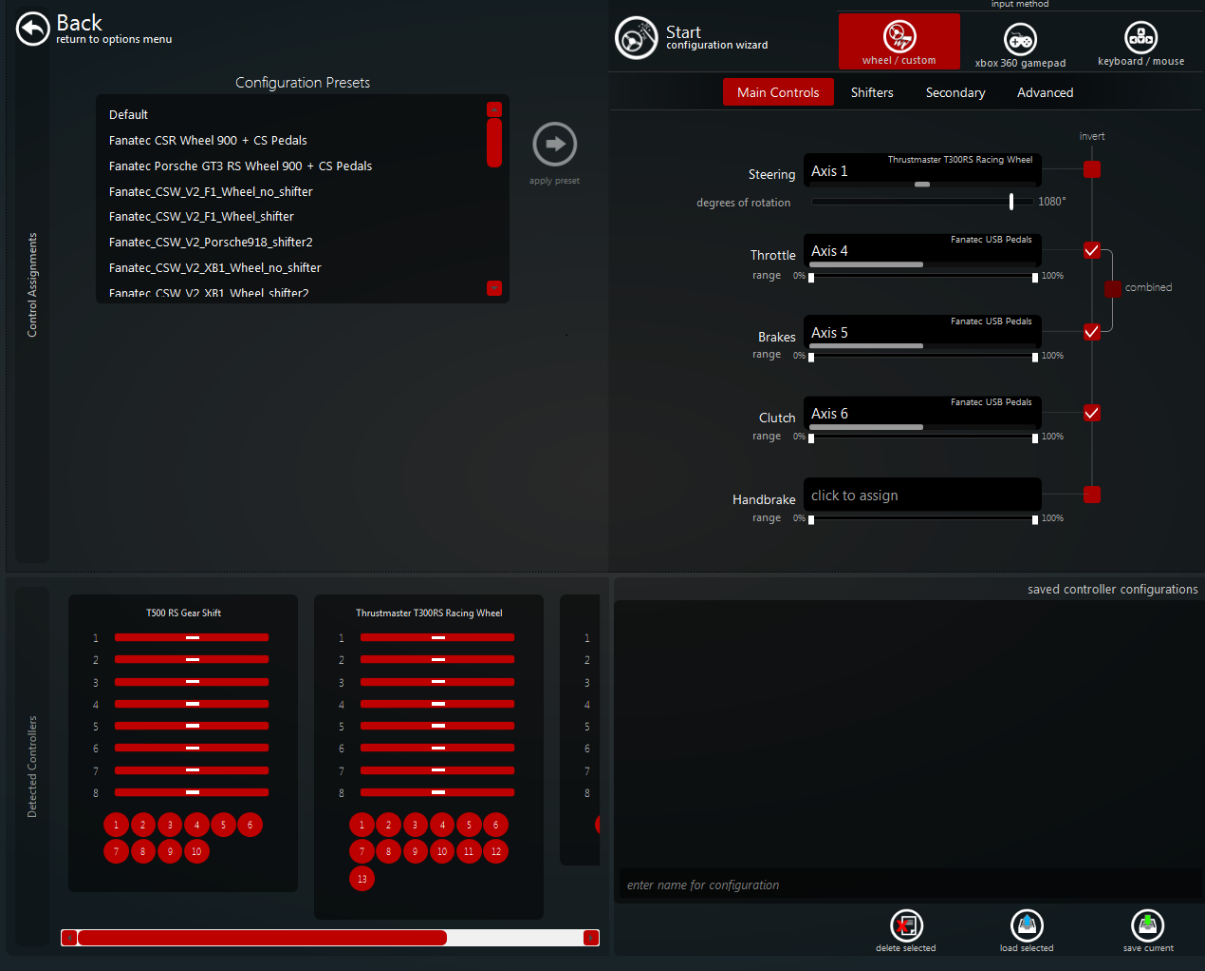Viewport: 1205px width, 971px height.
Task: Select xbox 360 gamepad input method
Action: [1020, 45]
